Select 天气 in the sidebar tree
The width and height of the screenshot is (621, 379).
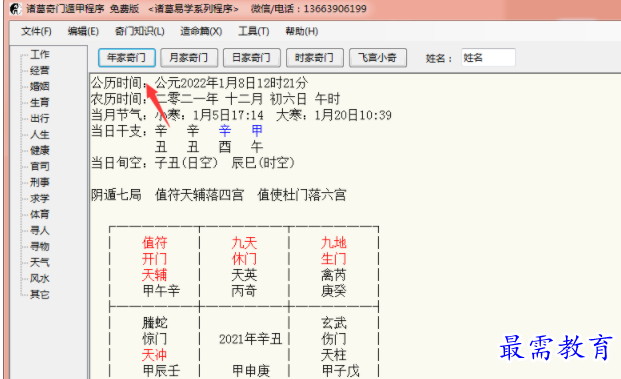point(40,262)
